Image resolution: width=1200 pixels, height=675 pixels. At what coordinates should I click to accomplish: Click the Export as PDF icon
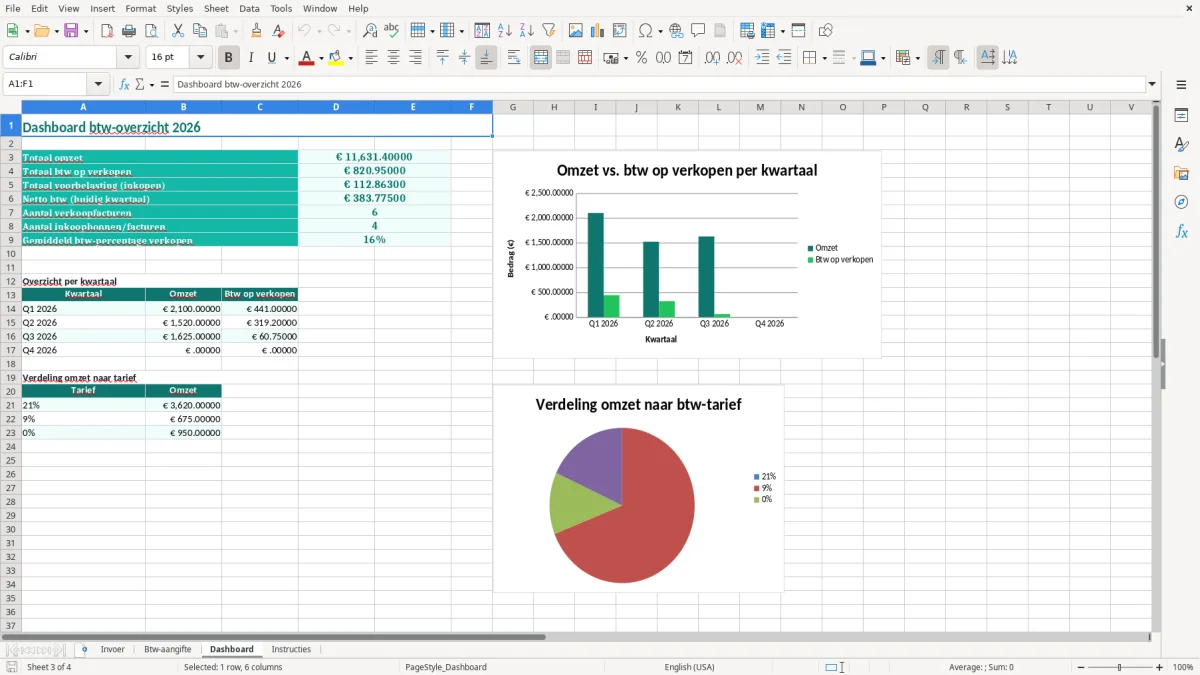[107, 31]
